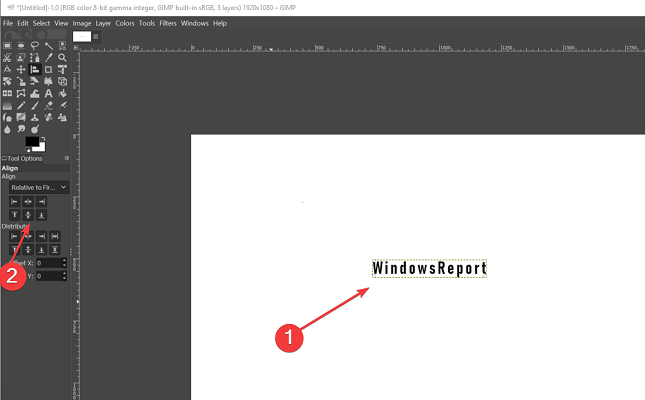This screenshot has height=400, width=645.
Task: Switch to the Tool Options tab
Action: pyautogui.click(x=22, y=158)
